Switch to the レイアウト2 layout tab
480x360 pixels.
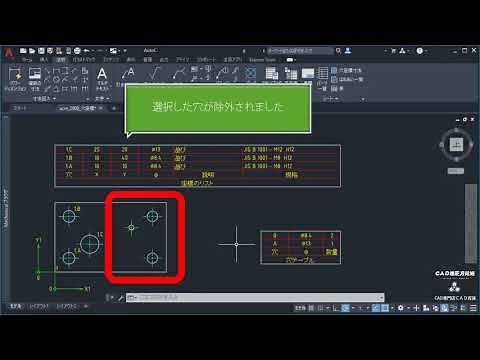coord(66,306)
